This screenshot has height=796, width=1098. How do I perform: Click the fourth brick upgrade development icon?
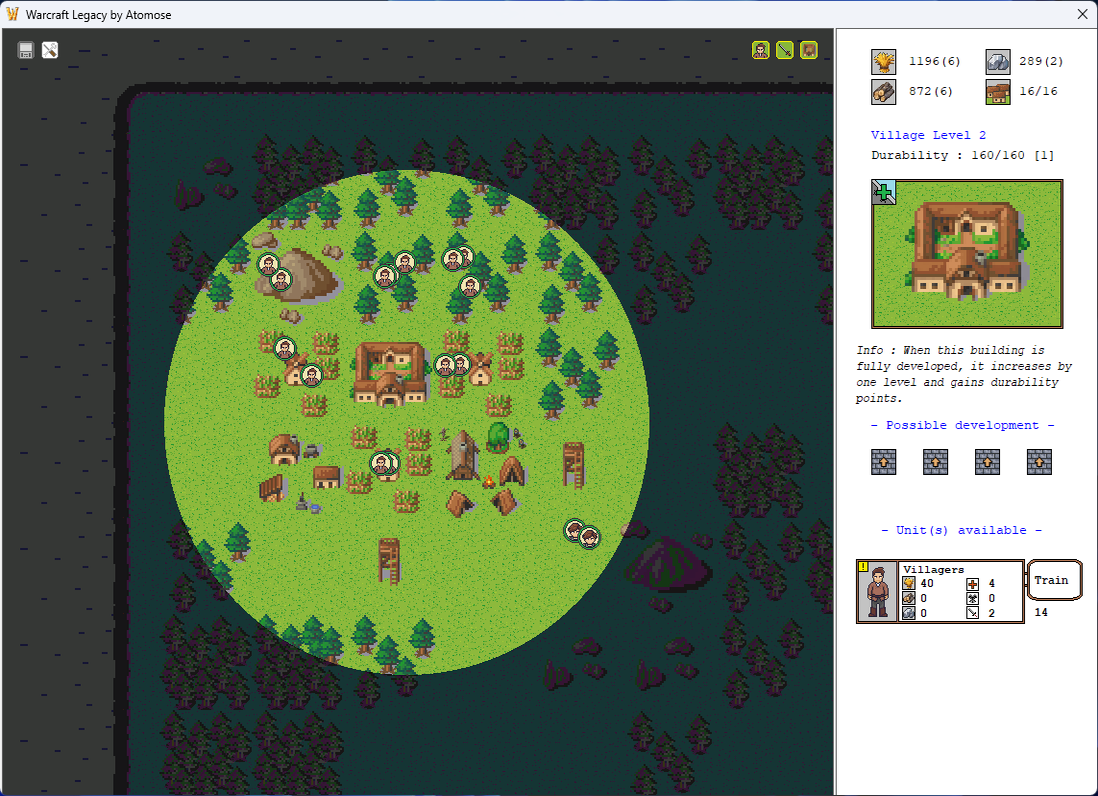(1039, 462)
